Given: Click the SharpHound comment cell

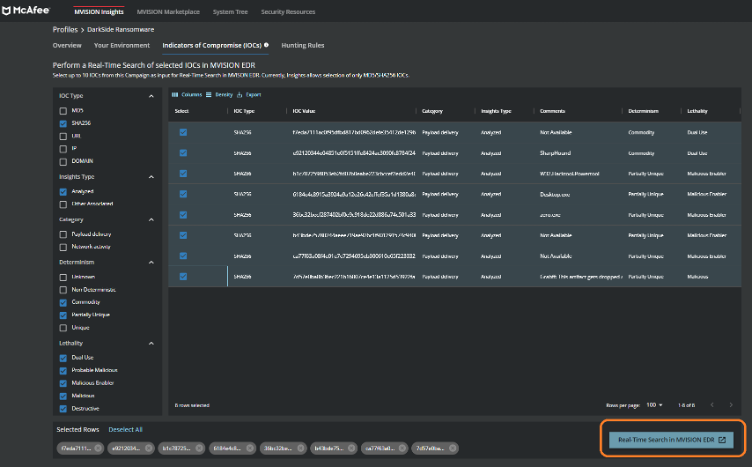Looking at the screenshot, I should click(556, 153).
